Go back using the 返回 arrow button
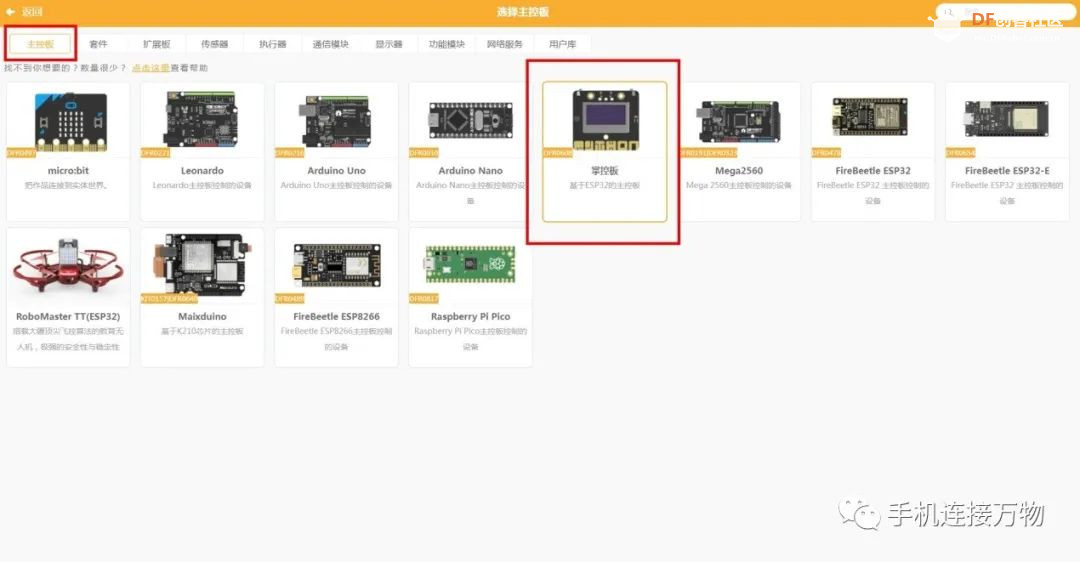 pyautogui.click(x=24, y=12)
